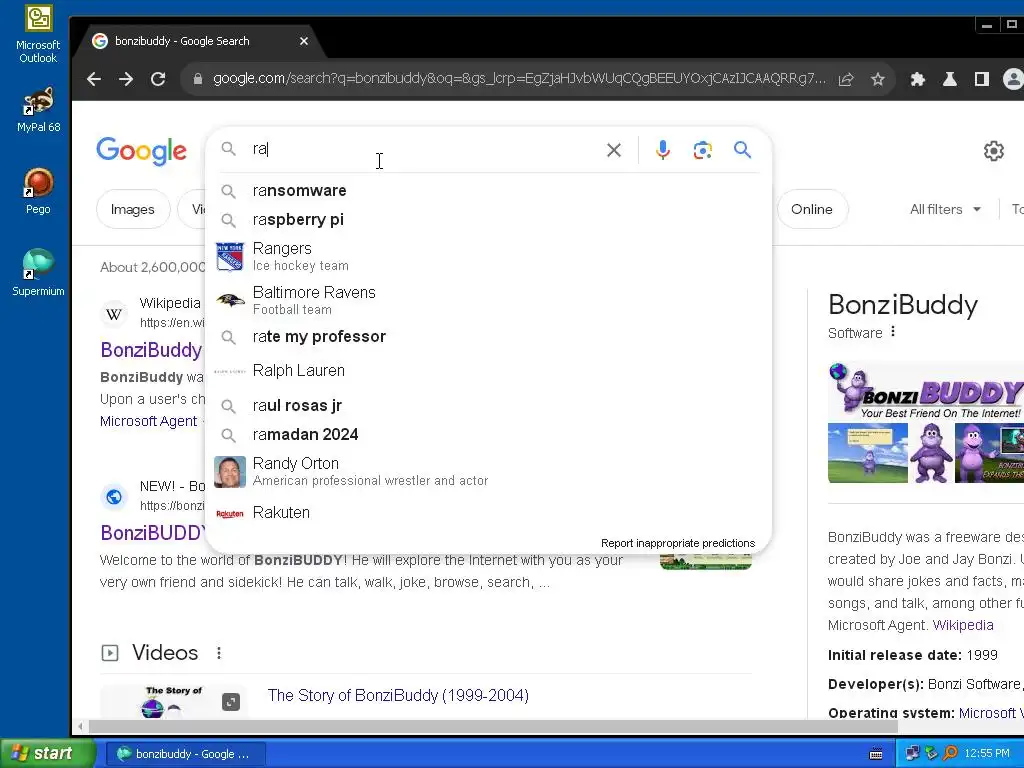Toggle the browser side panel icon
Viewport: 1024px width, 768px height.
pos(982,79)
